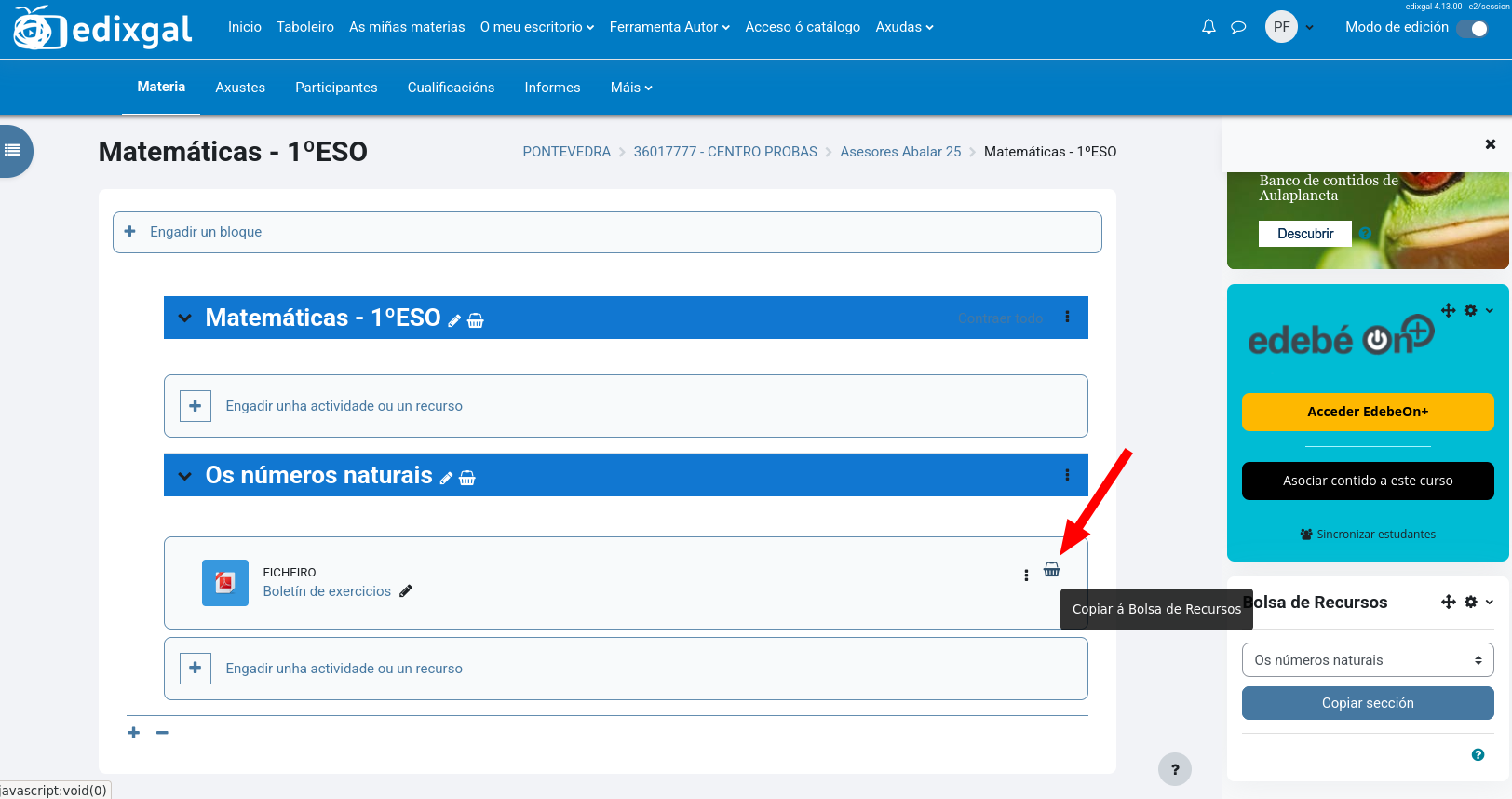This screenshot has height=799, width=1512.
Task: Open the notifications bell icon
Action: (1208, 27)
